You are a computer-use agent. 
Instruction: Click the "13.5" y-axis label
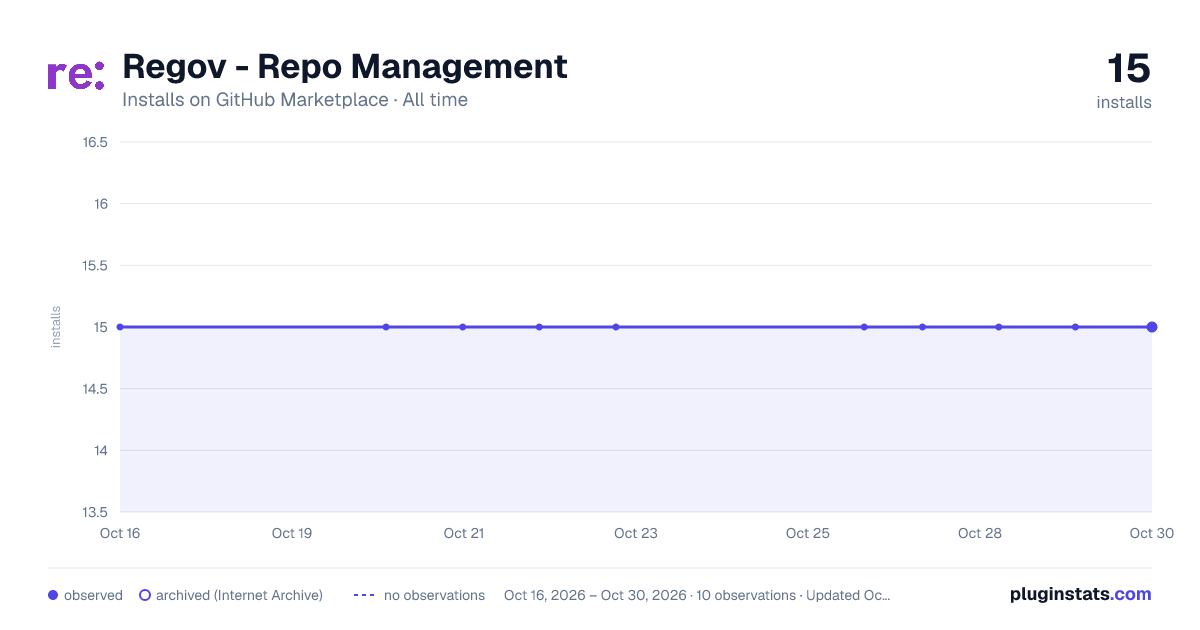[95, 512]
